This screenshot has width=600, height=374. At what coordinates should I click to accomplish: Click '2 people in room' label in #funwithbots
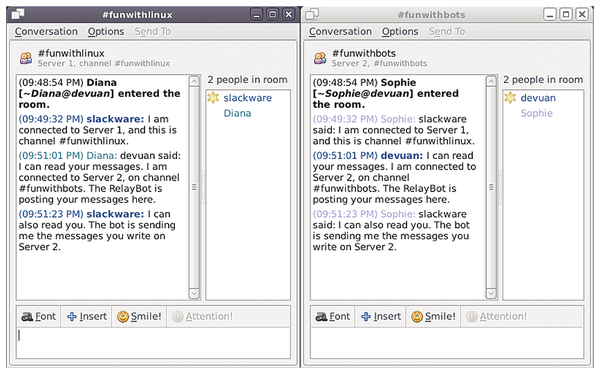click(x=543, y=80)
